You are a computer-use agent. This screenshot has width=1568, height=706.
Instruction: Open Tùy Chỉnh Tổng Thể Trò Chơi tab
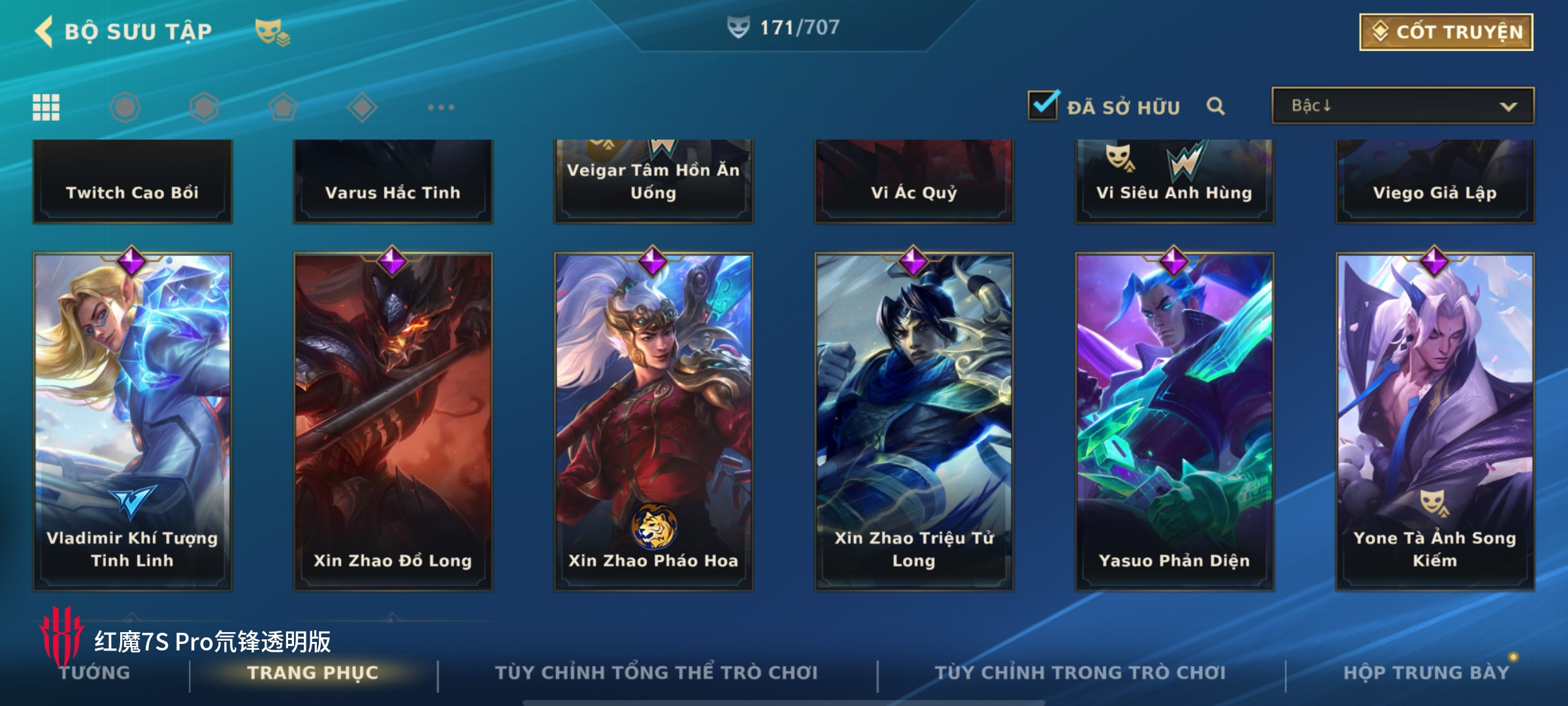656,673
